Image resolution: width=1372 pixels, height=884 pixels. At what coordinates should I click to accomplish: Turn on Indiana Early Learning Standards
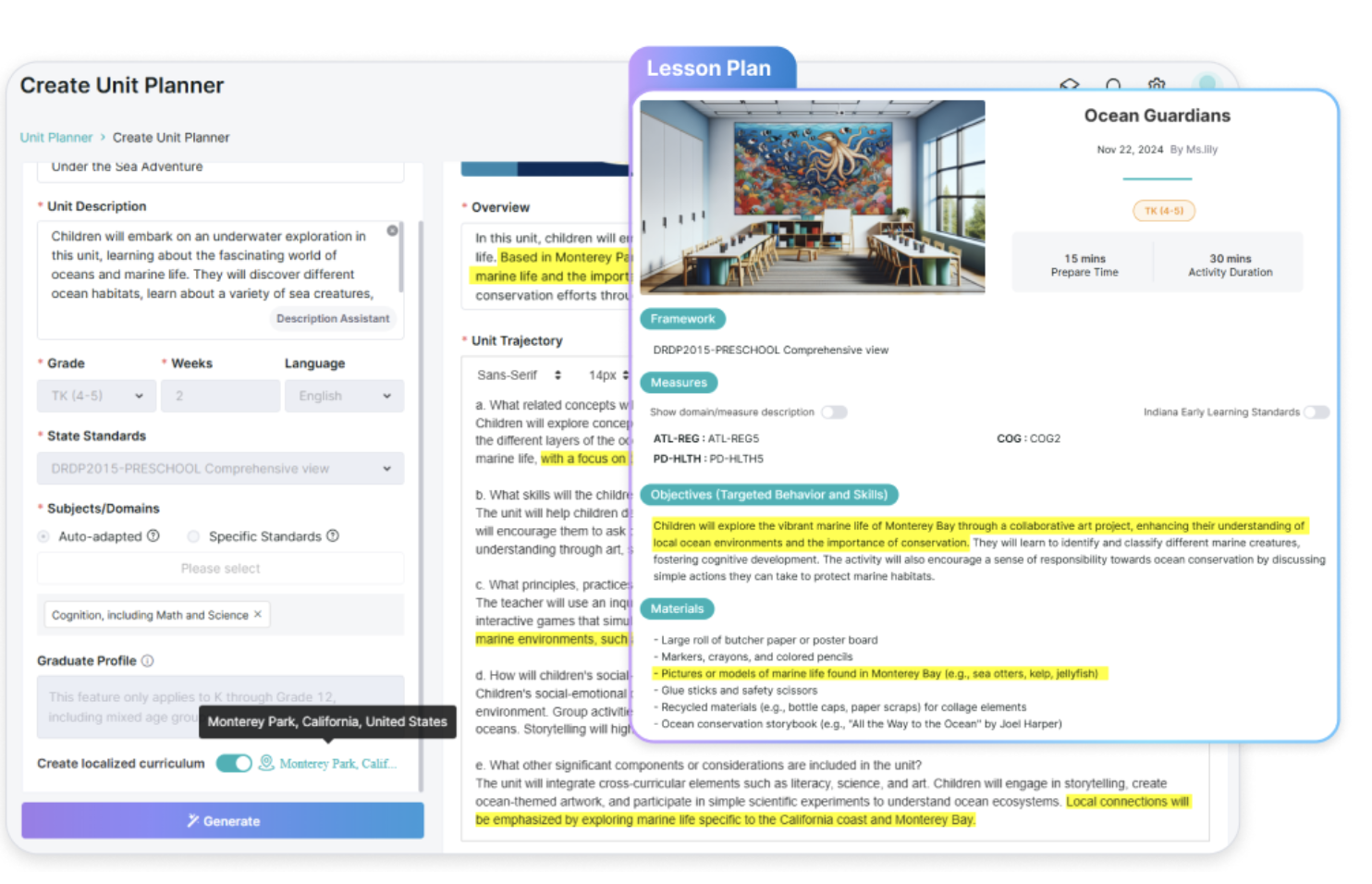[1317, 412]
